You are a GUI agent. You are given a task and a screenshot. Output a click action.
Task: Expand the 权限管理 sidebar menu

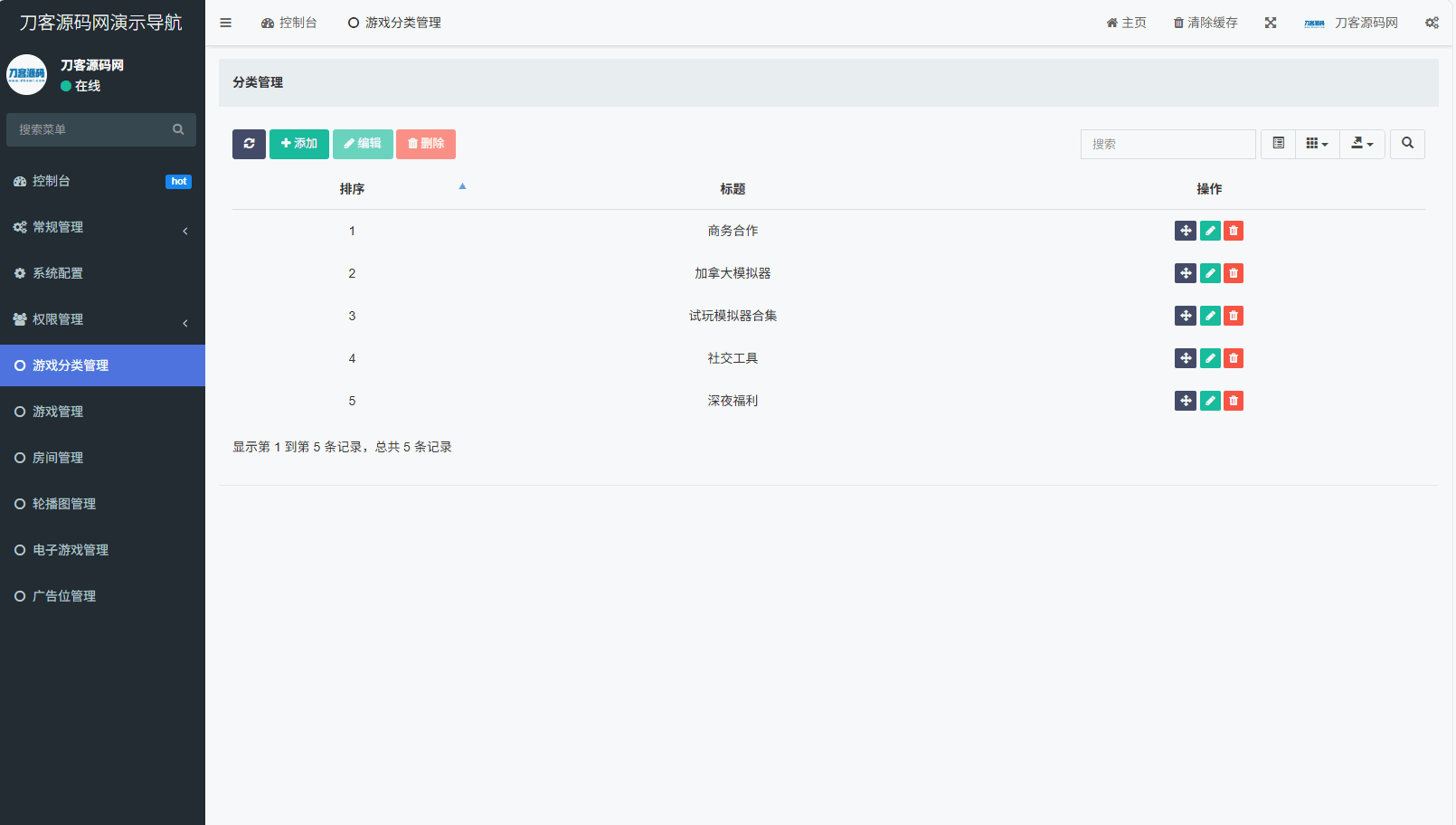102,319
